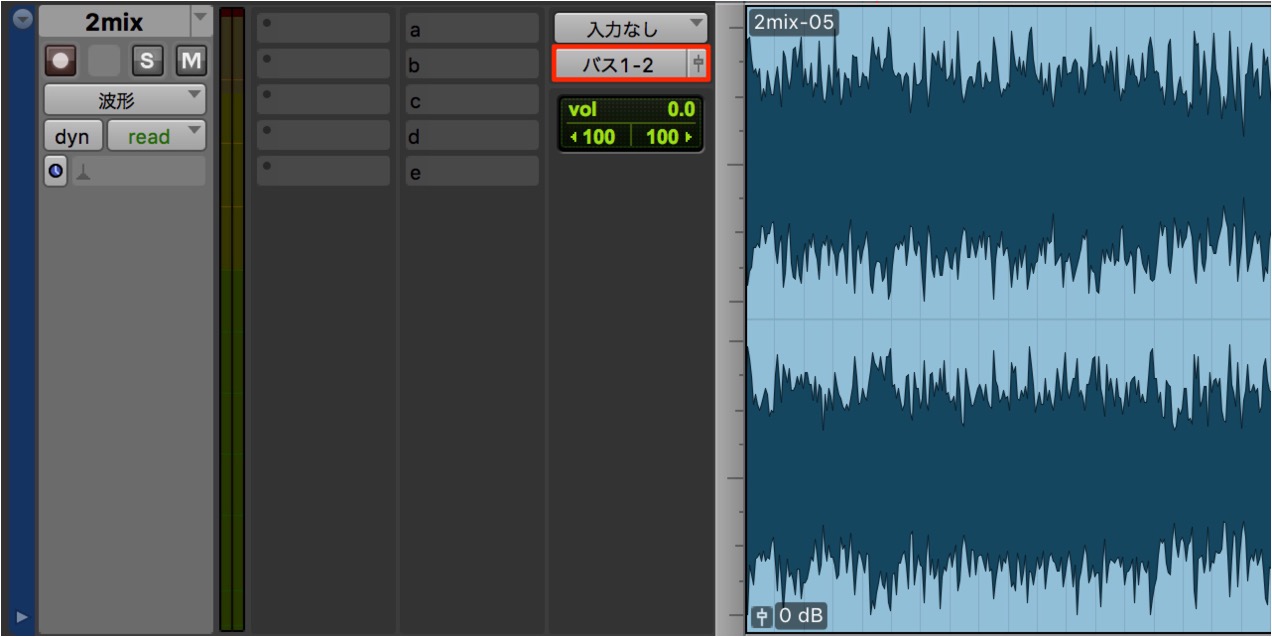Click the fourth empty send slot
Image resolution: width=1272 pixels, height=637 pixels.
[323, 135]
